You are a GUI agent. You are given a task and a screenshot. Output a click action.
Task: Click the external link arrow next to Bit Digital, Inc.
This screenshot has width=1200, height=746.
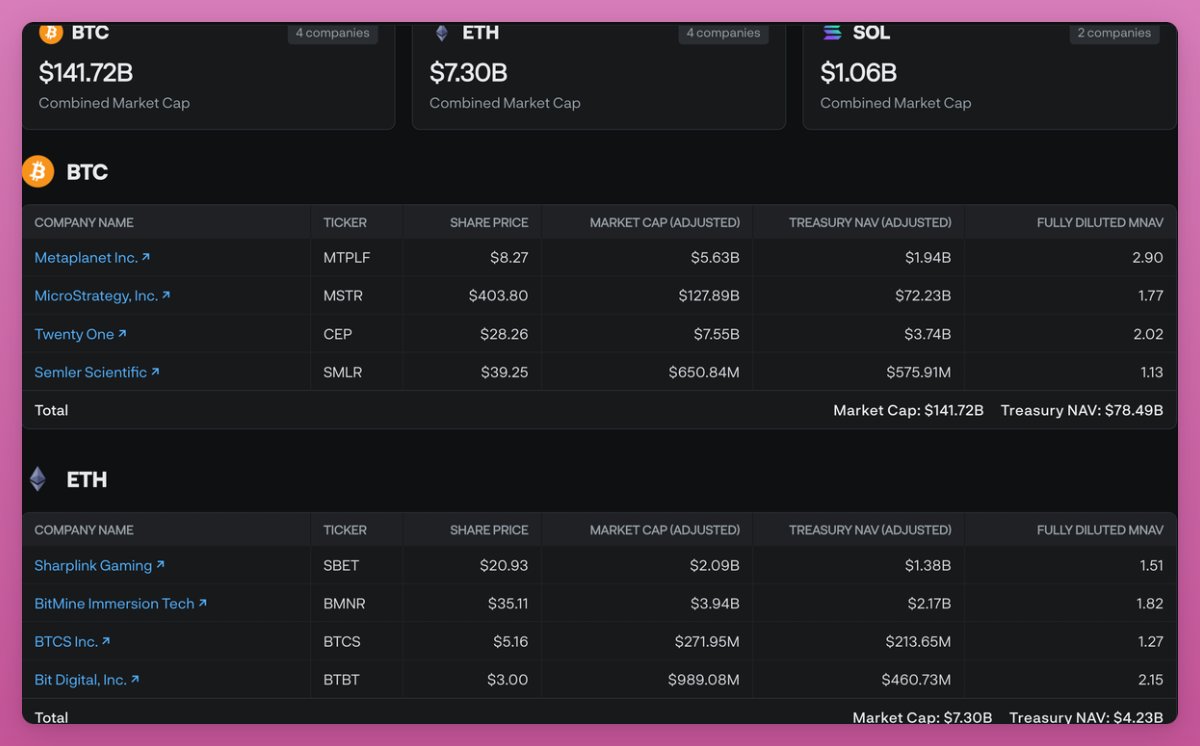[135, 679]
